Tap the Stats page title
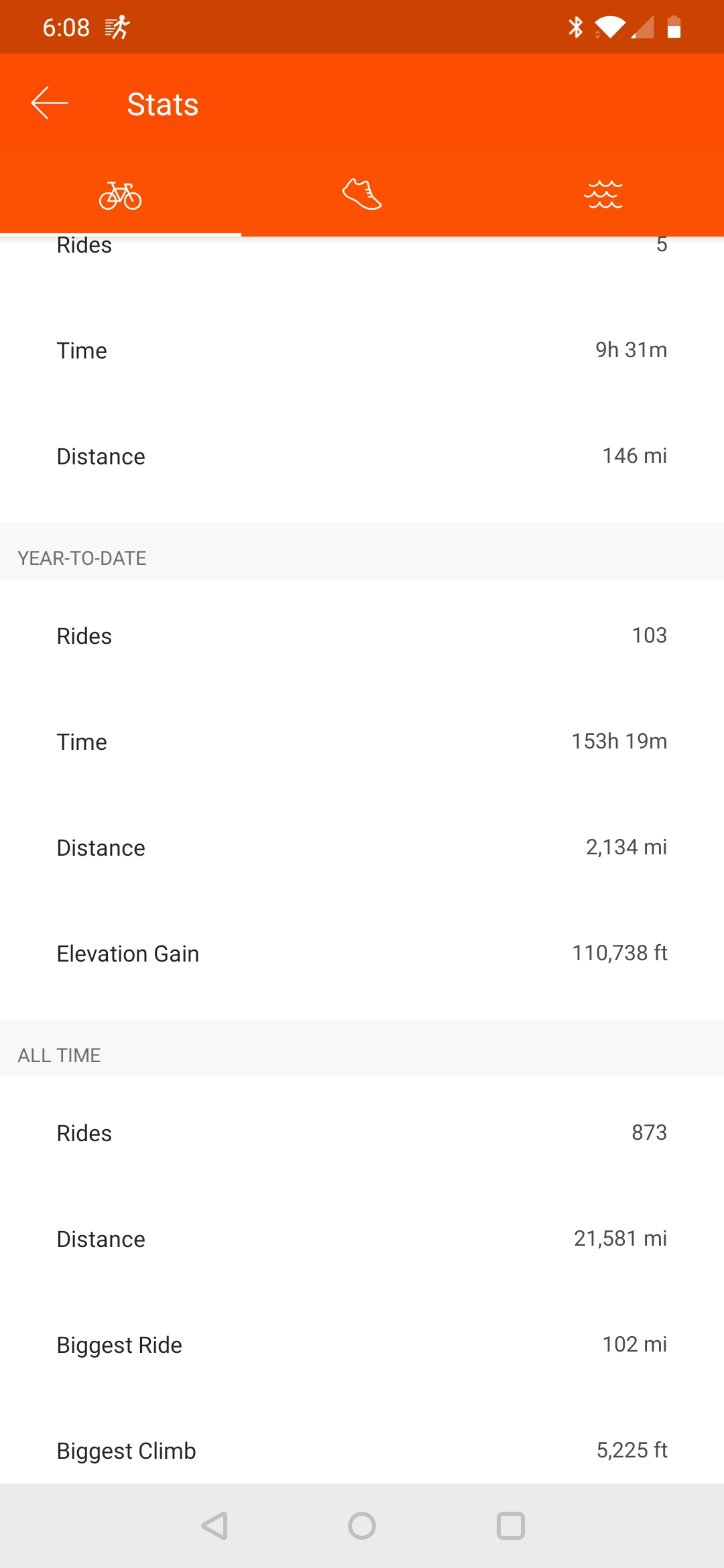 (163, 105)
